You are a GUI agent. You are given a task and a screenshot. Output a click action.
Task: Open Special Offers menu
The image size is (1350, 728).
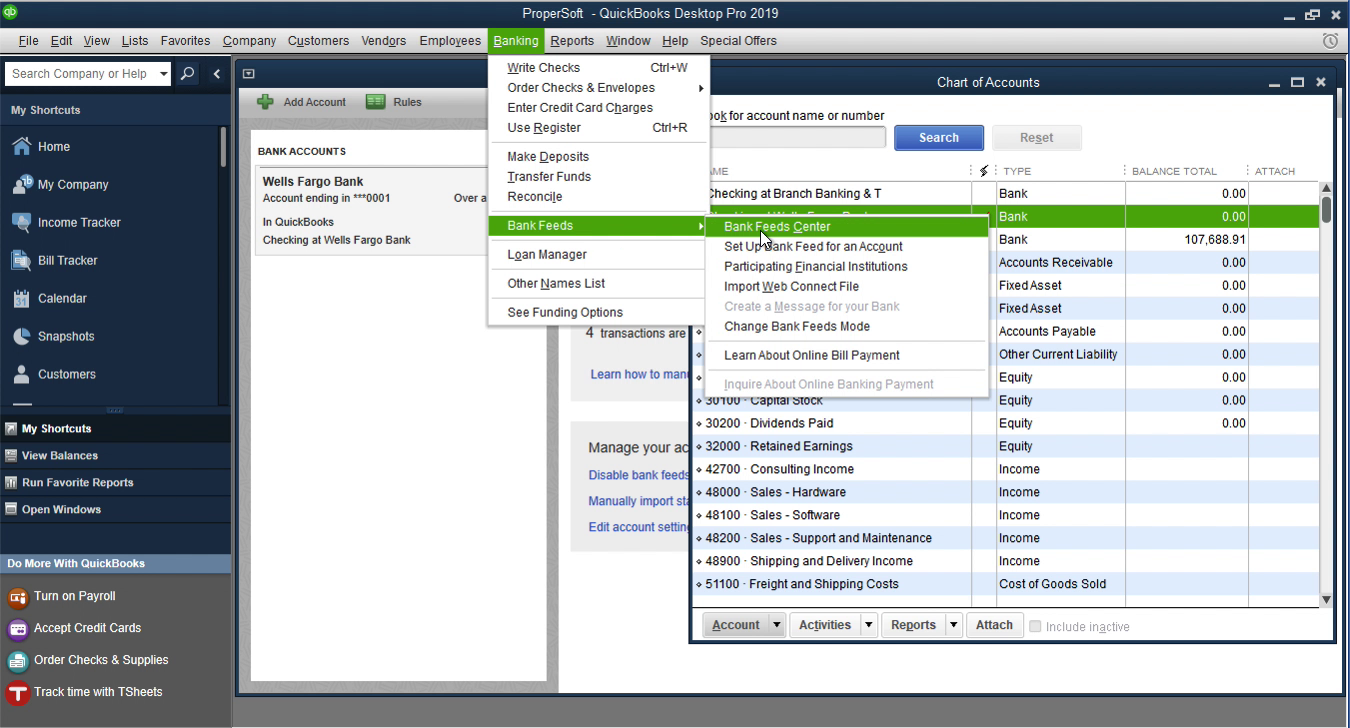[x=738, y=41]
